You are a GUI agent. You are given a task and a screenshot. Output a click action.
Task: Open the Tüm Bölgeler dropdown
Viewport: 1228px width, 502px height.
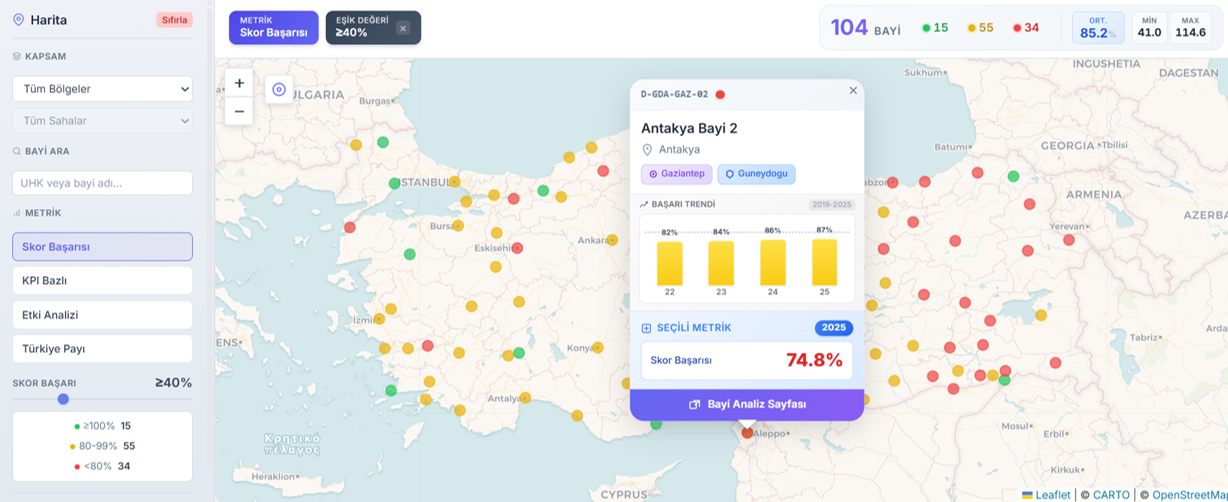click(x=102, y=89)
